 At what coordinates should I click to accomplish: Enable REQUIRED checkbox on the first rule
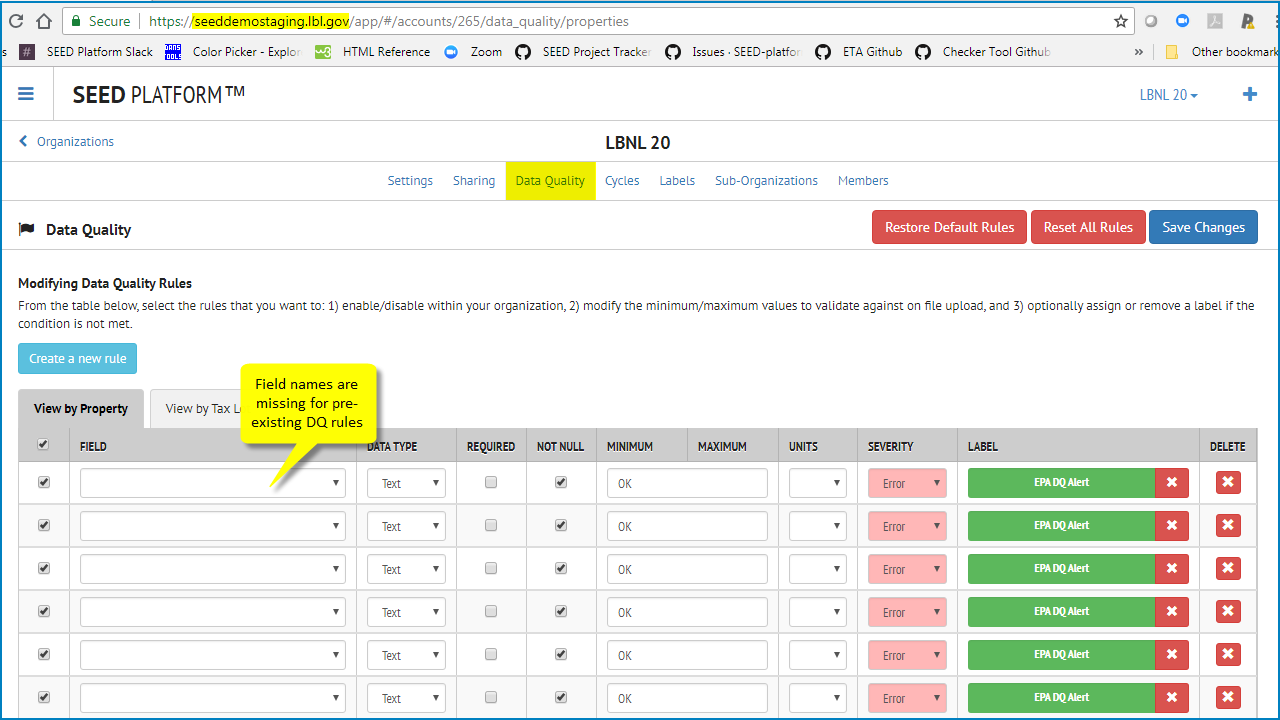[490, 482]
